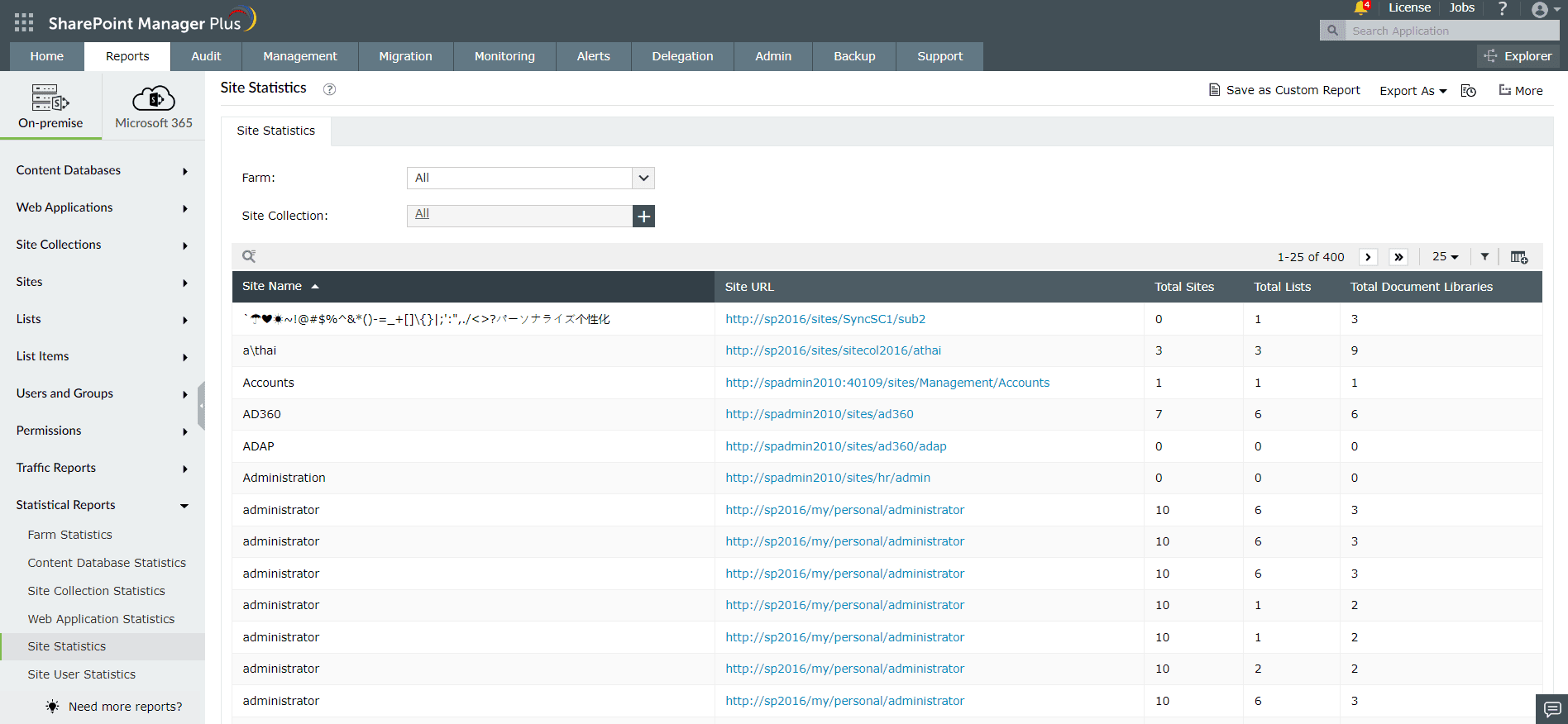Open the Jobs link
The height and width of the screenshot is (724, 1568).
tap(1462, 7)
